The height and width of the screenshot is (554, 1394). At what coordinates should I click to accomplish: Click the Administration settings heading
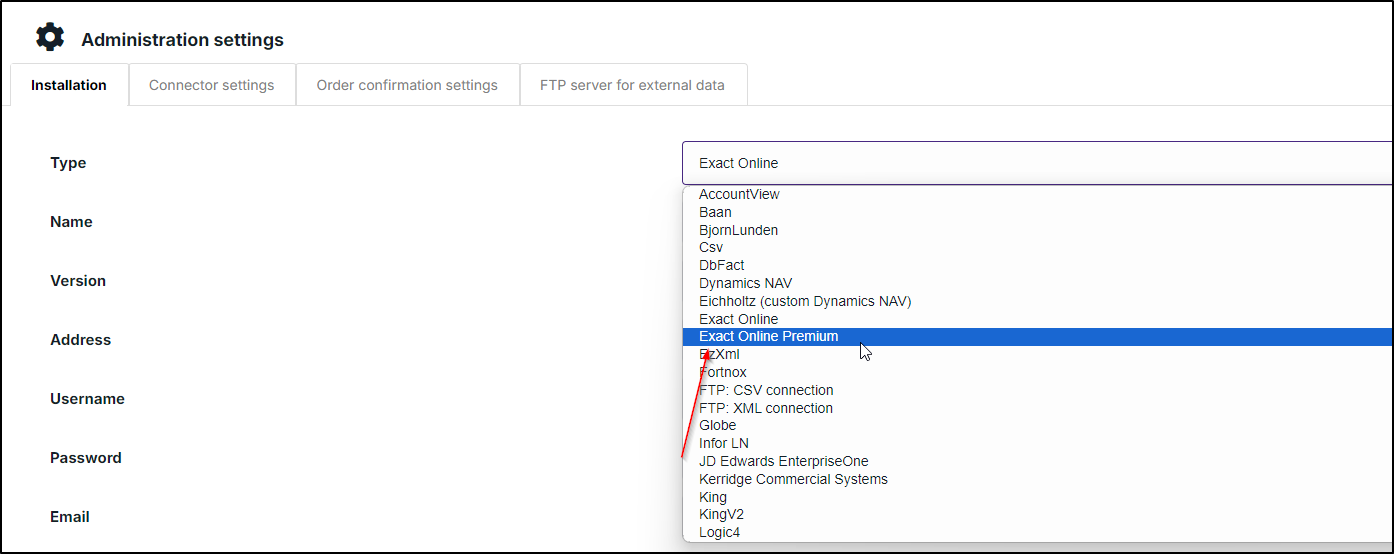(x=182, y=40)
